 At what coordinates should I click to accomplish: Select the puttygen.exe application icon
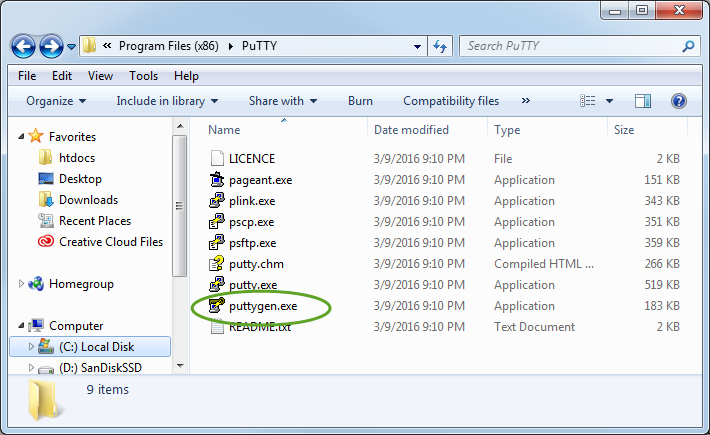click(217, 306)
